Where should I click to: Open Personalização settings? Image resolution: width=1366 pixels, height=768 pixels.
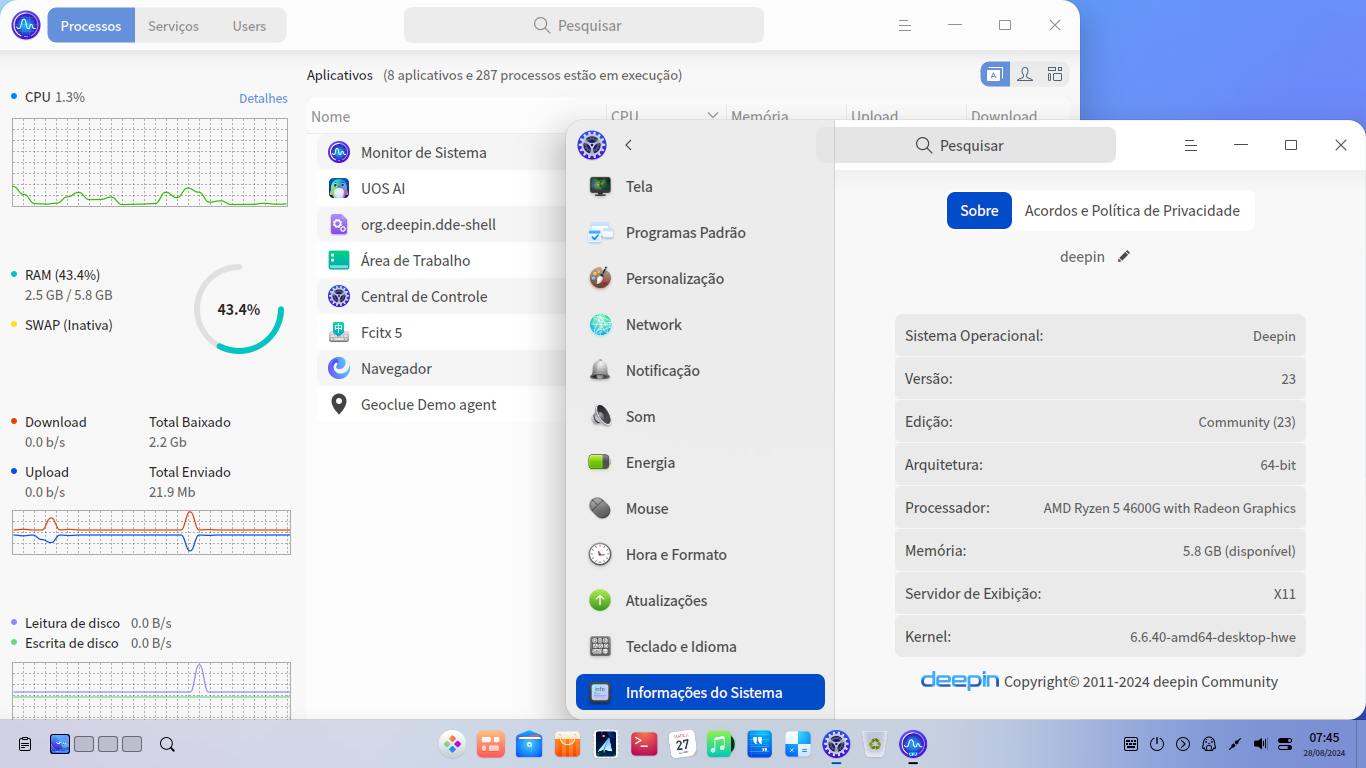click(700, 279)
